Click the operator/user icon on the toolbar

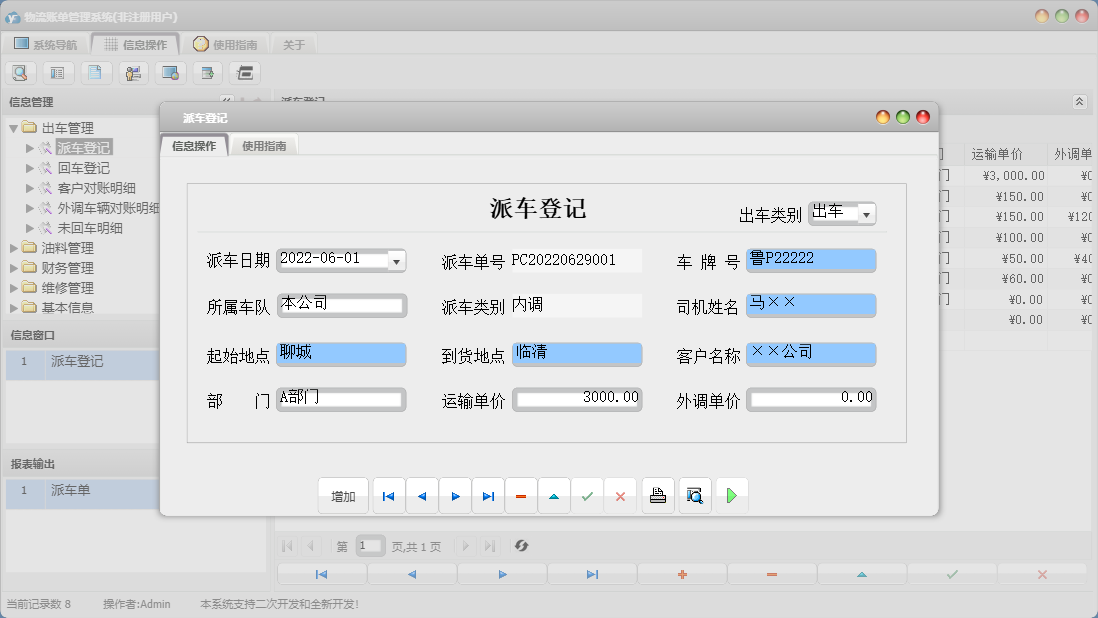tap(133, 72)
